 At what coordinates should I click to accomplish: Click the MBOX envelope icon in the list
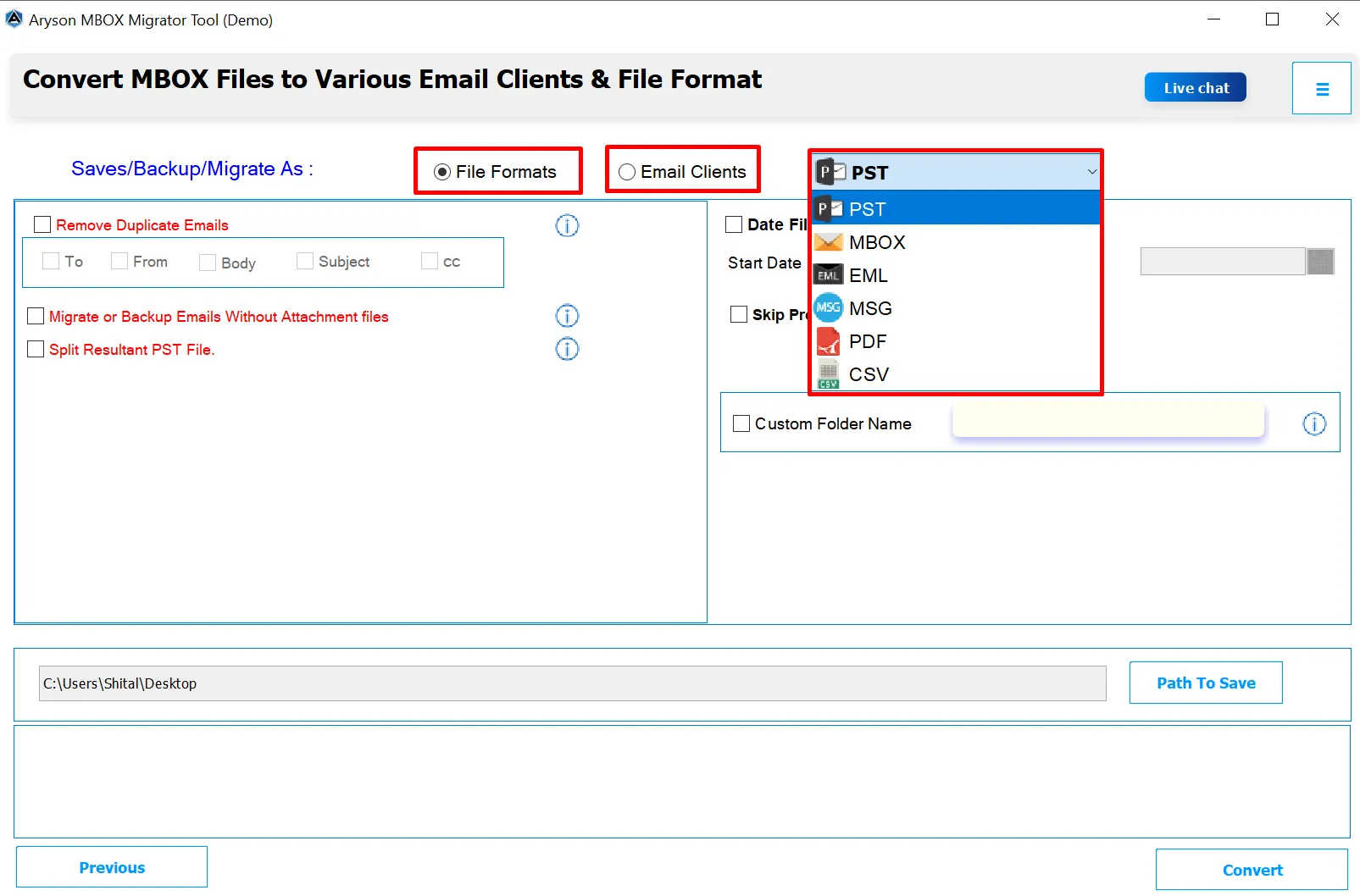coord(827,241)
